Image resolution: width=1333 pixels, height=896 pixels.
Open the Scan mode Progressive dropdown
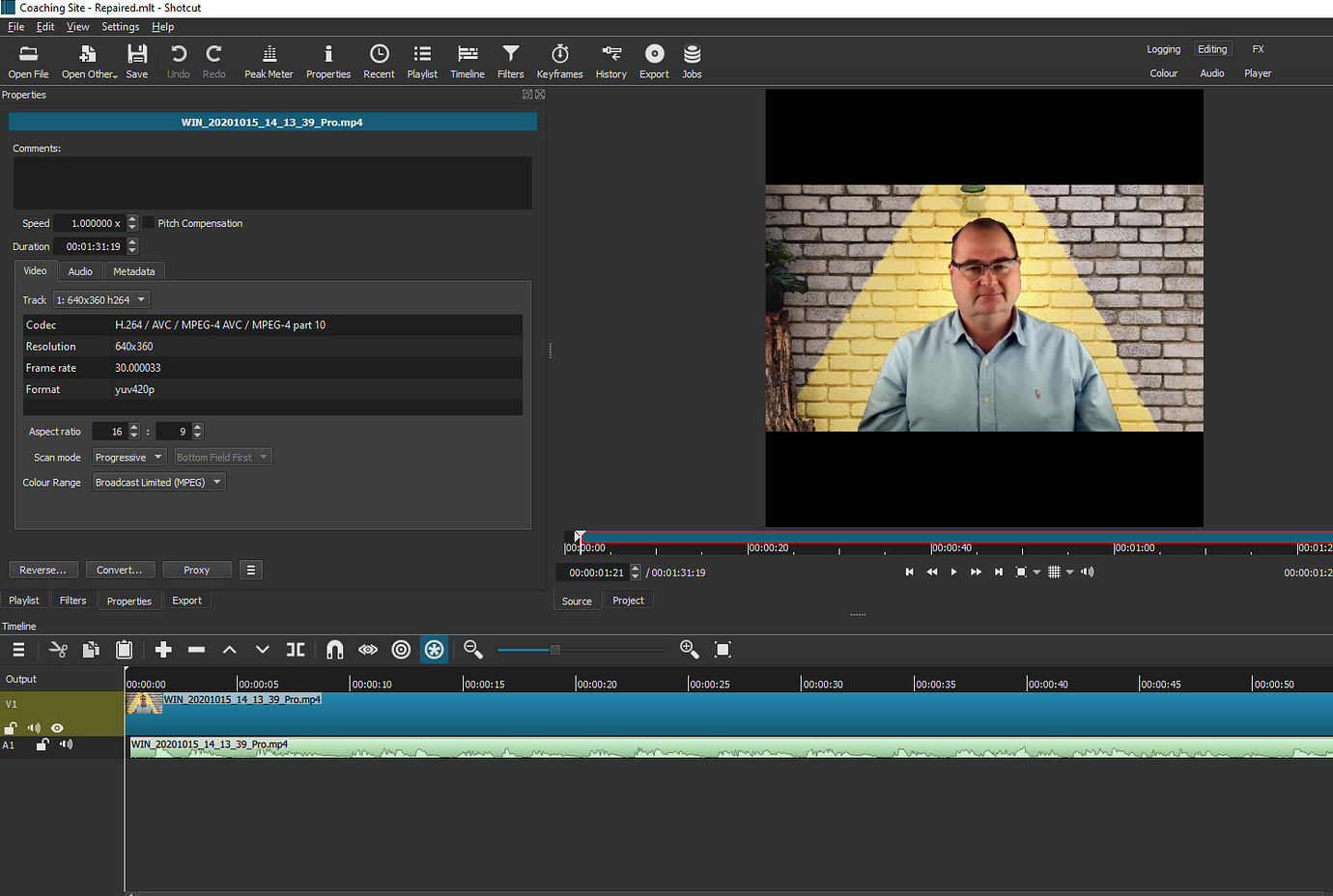click(128, 458)
